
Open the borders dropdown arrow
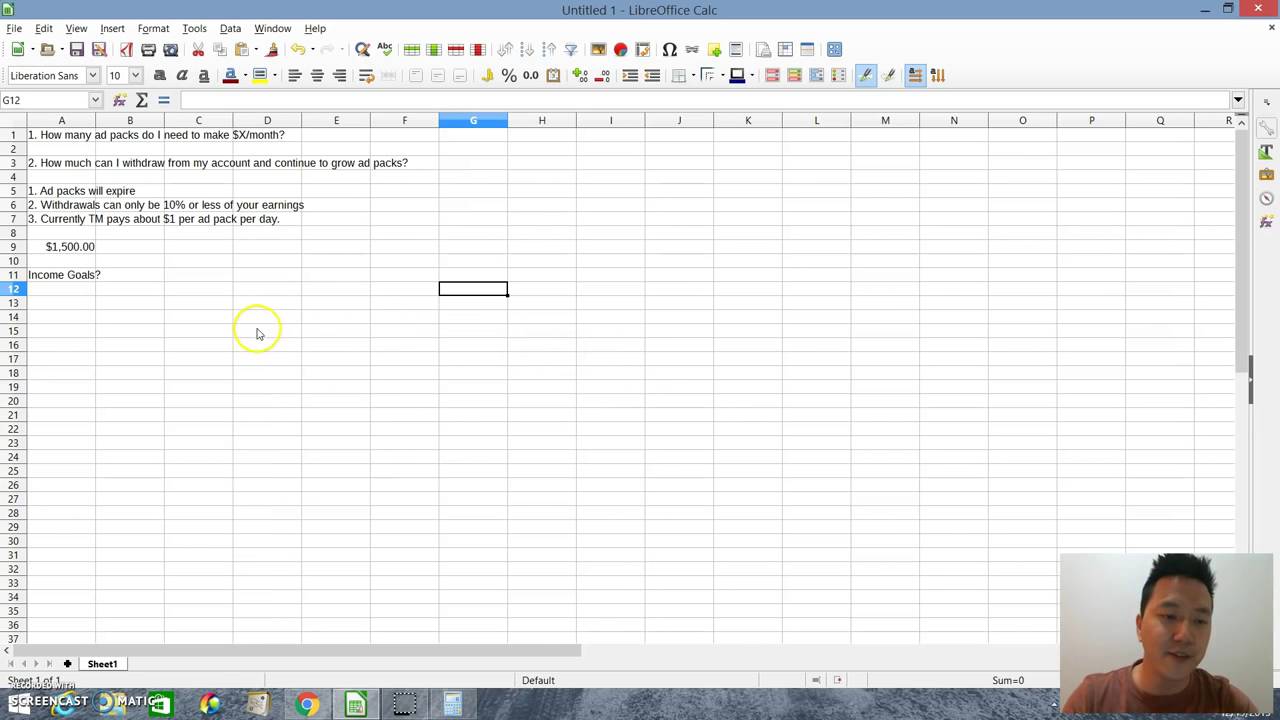tap(693, 75)
